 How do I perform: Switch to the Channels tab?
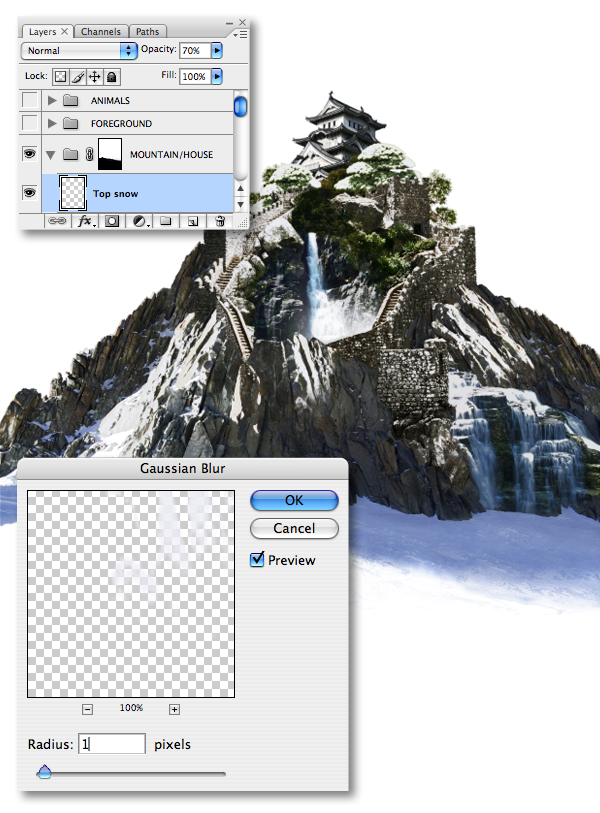pyautogui.click(x=101, y=32)
